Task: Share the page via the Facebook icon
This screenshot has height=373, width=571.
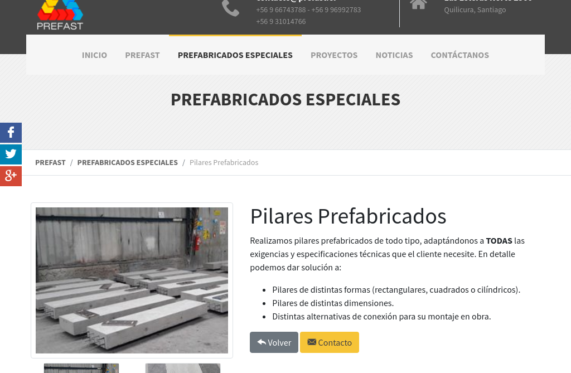Action: point(11,133)
